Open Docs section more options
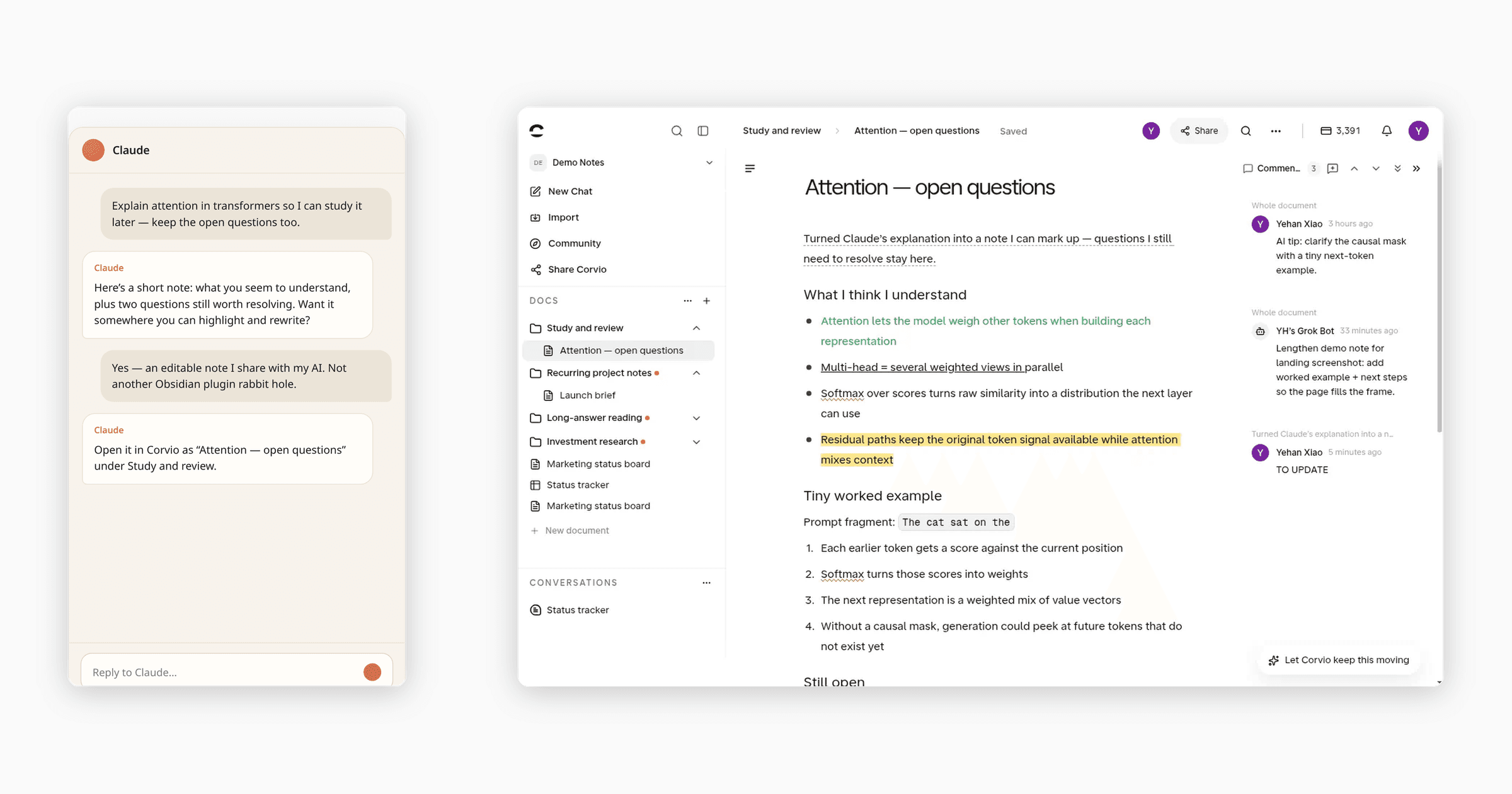This screenshot has width=1512, height=794. click(x=687, y=301)
